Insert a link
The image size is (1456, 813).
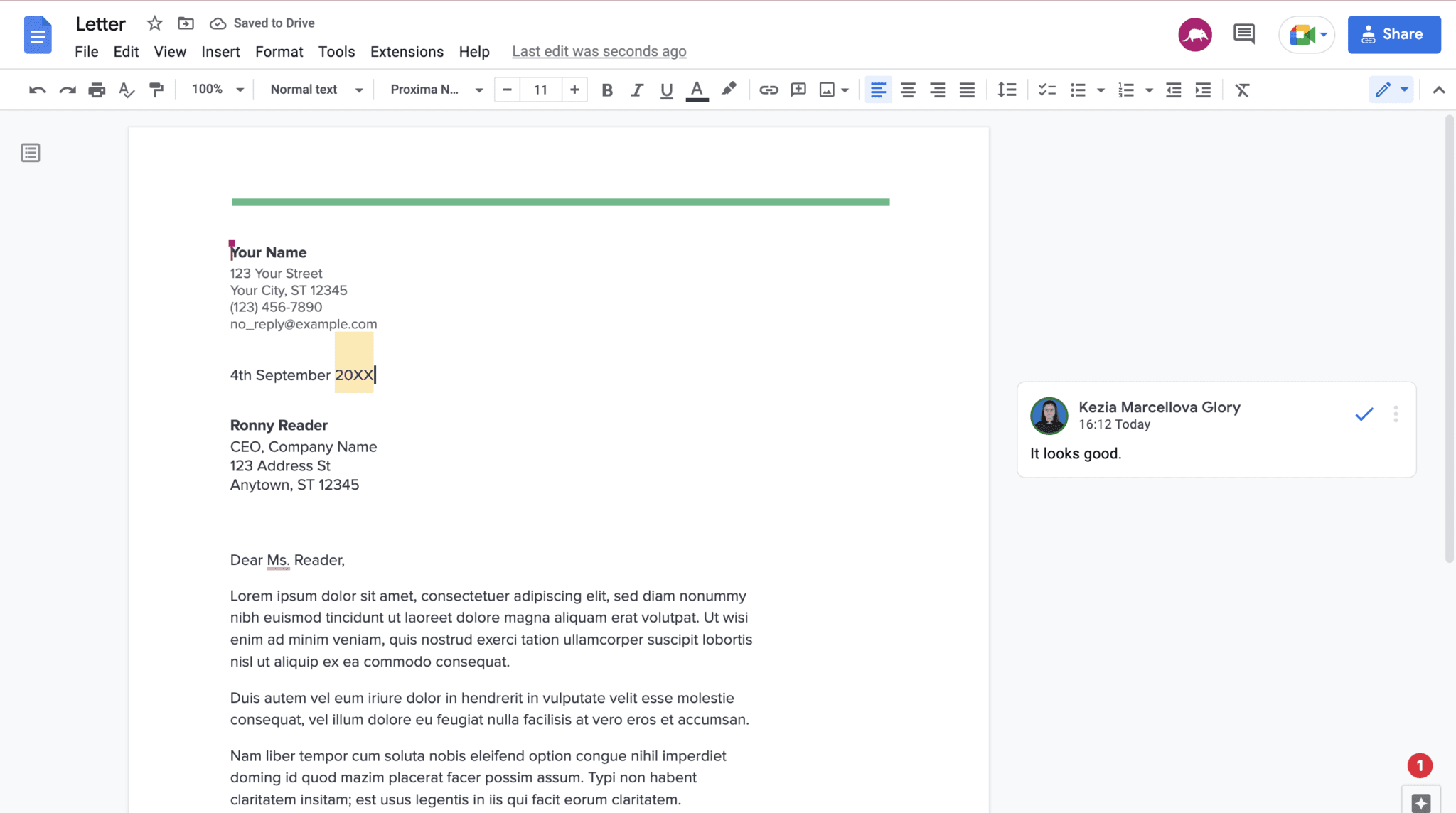pyautogui.click(x=768, y=90)
